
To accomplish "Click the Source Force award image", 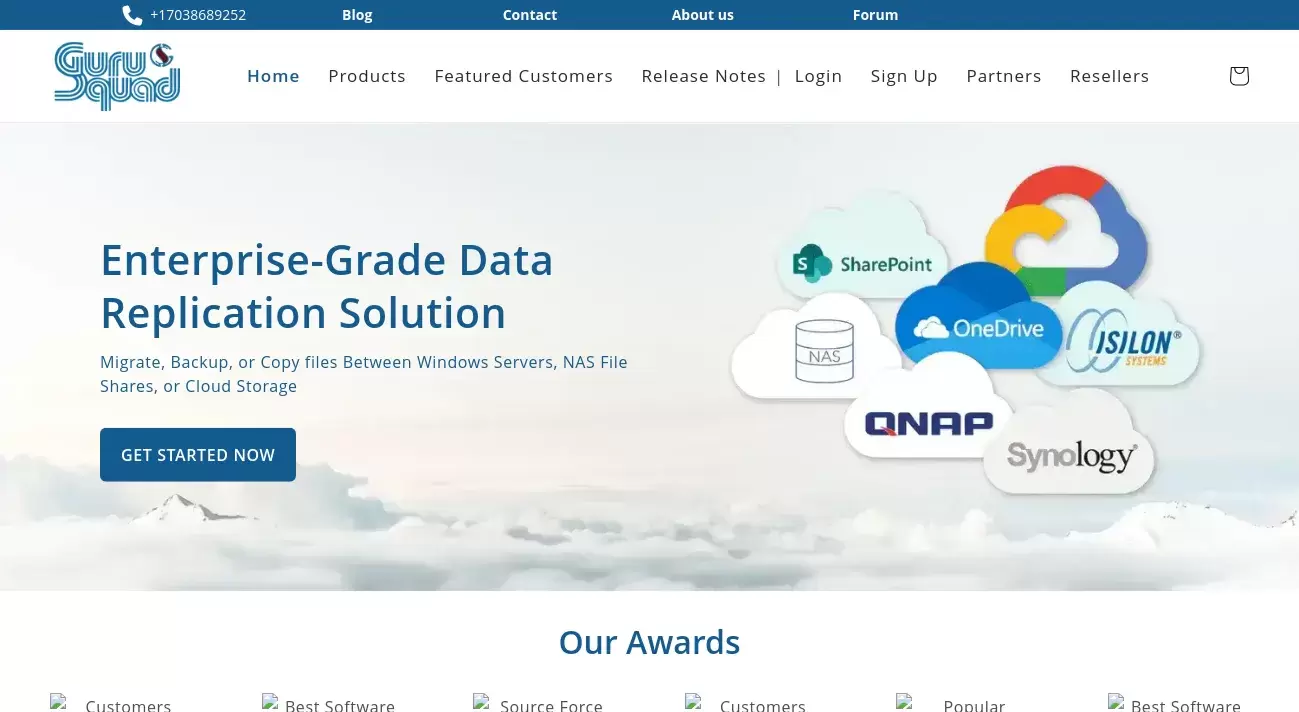I will click(542, 703).
